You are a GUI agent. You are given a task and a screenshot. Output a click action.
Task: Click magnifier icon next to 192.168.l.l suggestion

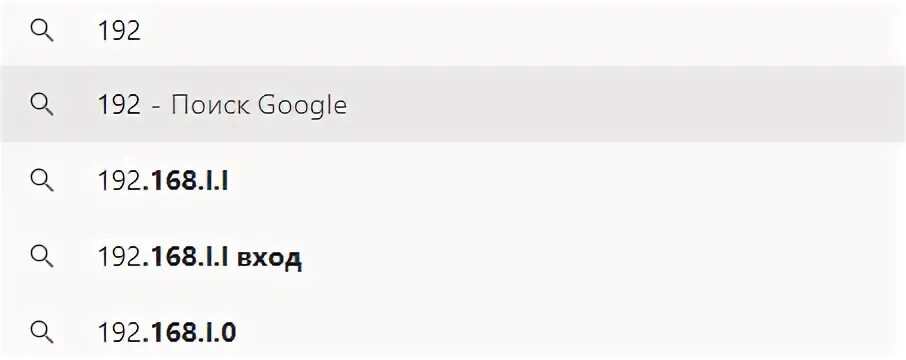click(42, 181)
